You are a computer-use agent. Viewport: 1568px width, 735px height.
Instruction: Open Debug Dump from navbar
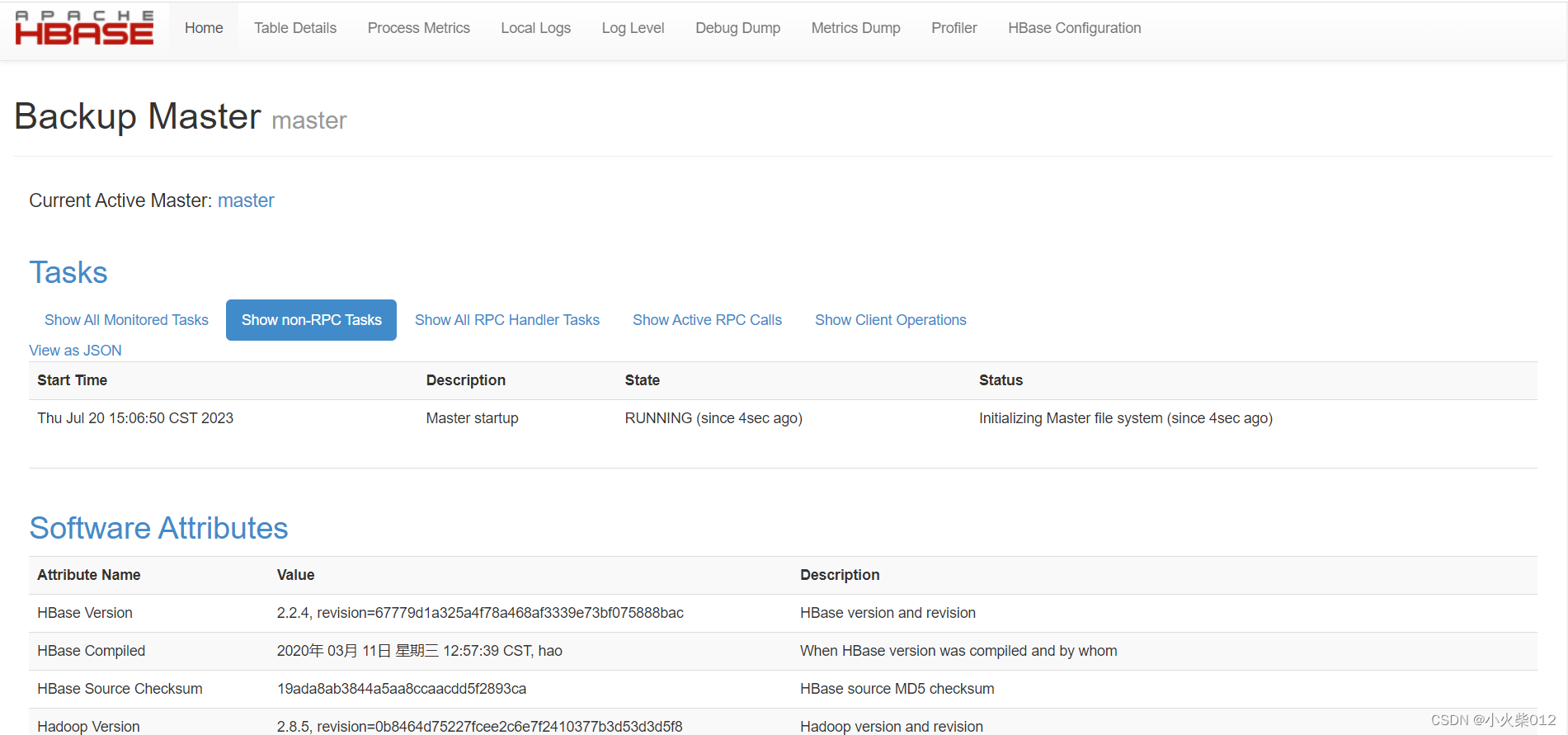click(738, 28)
